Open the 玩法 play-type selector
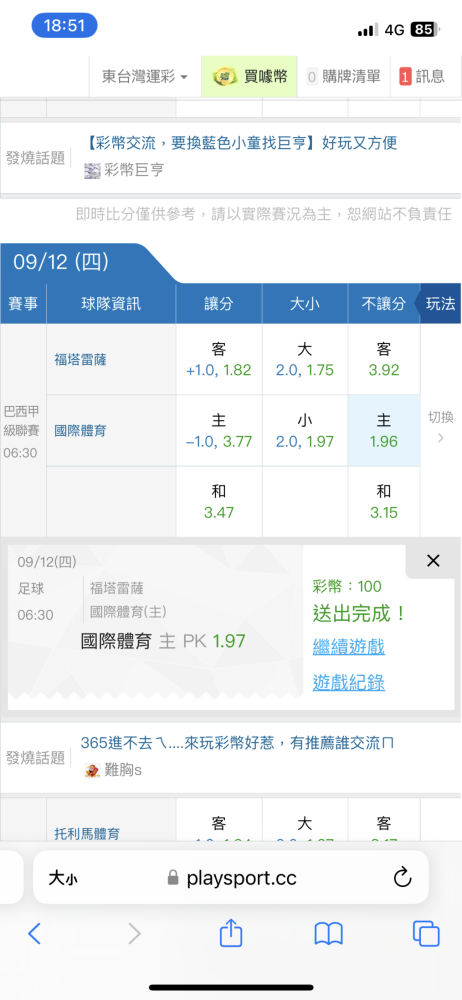Screen dimensions: 462x1000 (x=439, y=304)
